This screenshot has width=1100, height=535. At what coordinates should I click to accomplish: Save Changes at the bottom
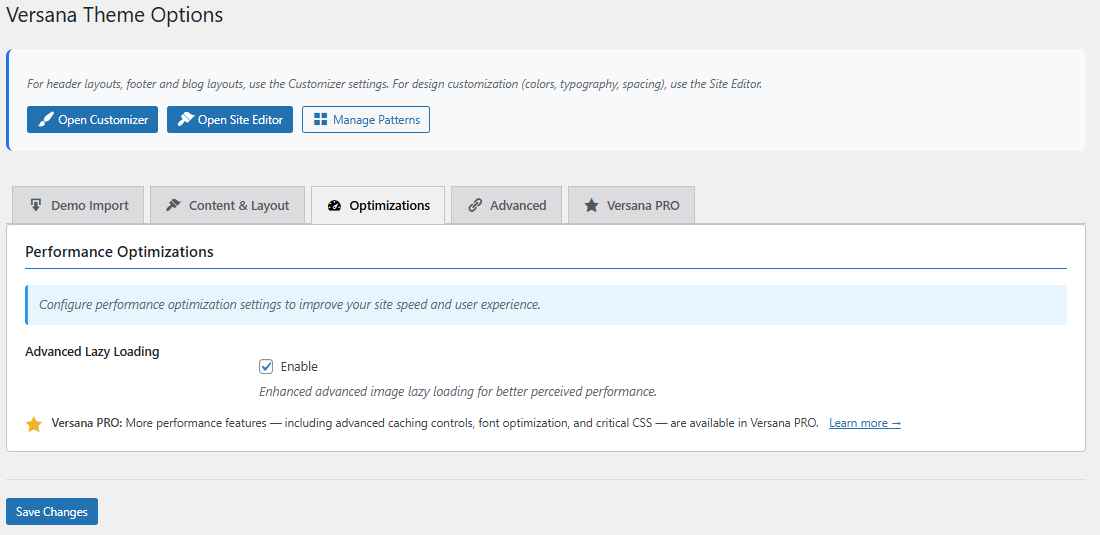pyautogui.click(x=52, y=512)
